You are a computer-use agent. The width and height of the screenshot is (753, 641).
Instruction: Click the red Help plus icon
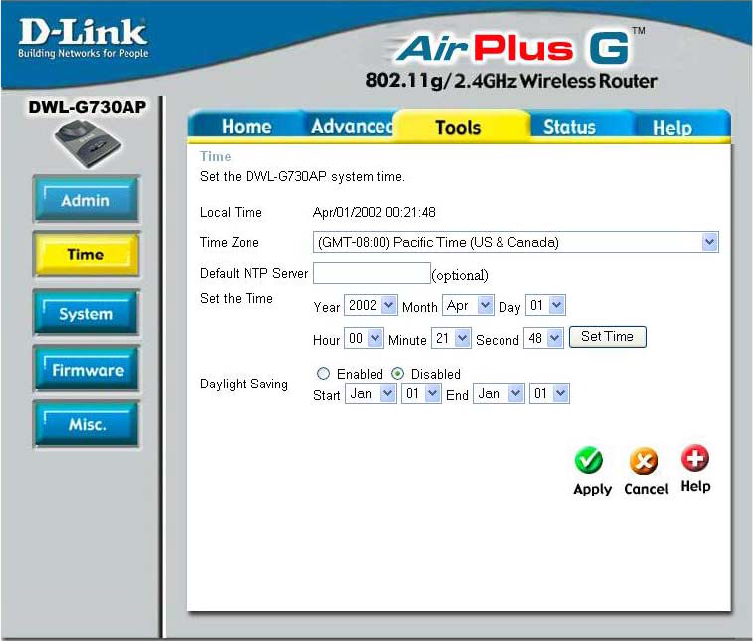[x=694, y=458]
